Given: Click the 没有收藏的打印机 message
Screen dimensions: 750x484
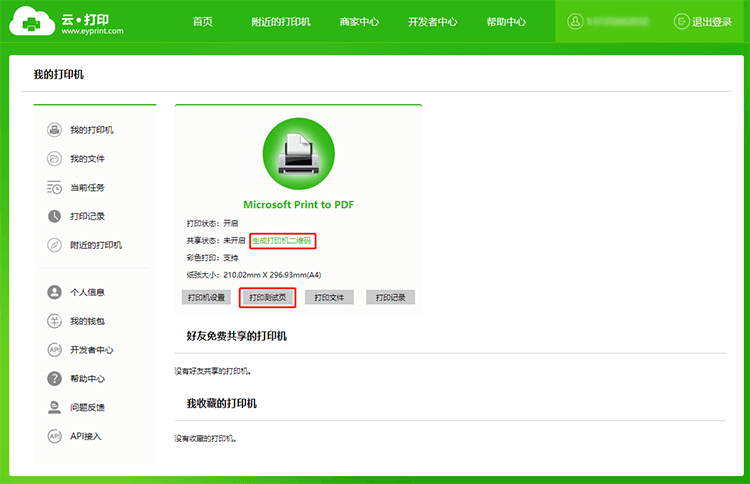Looking at the screenshot, I should coord(205,439).
